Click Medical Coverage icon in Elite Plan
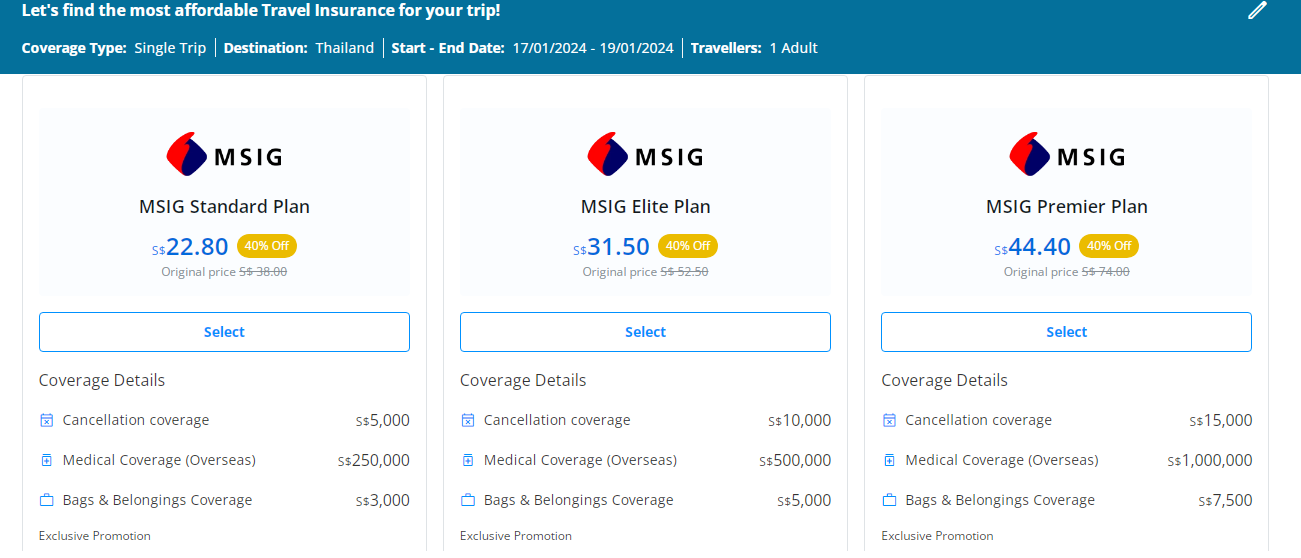This screenshot has width=1301, height=558. (x=467, y=460)
